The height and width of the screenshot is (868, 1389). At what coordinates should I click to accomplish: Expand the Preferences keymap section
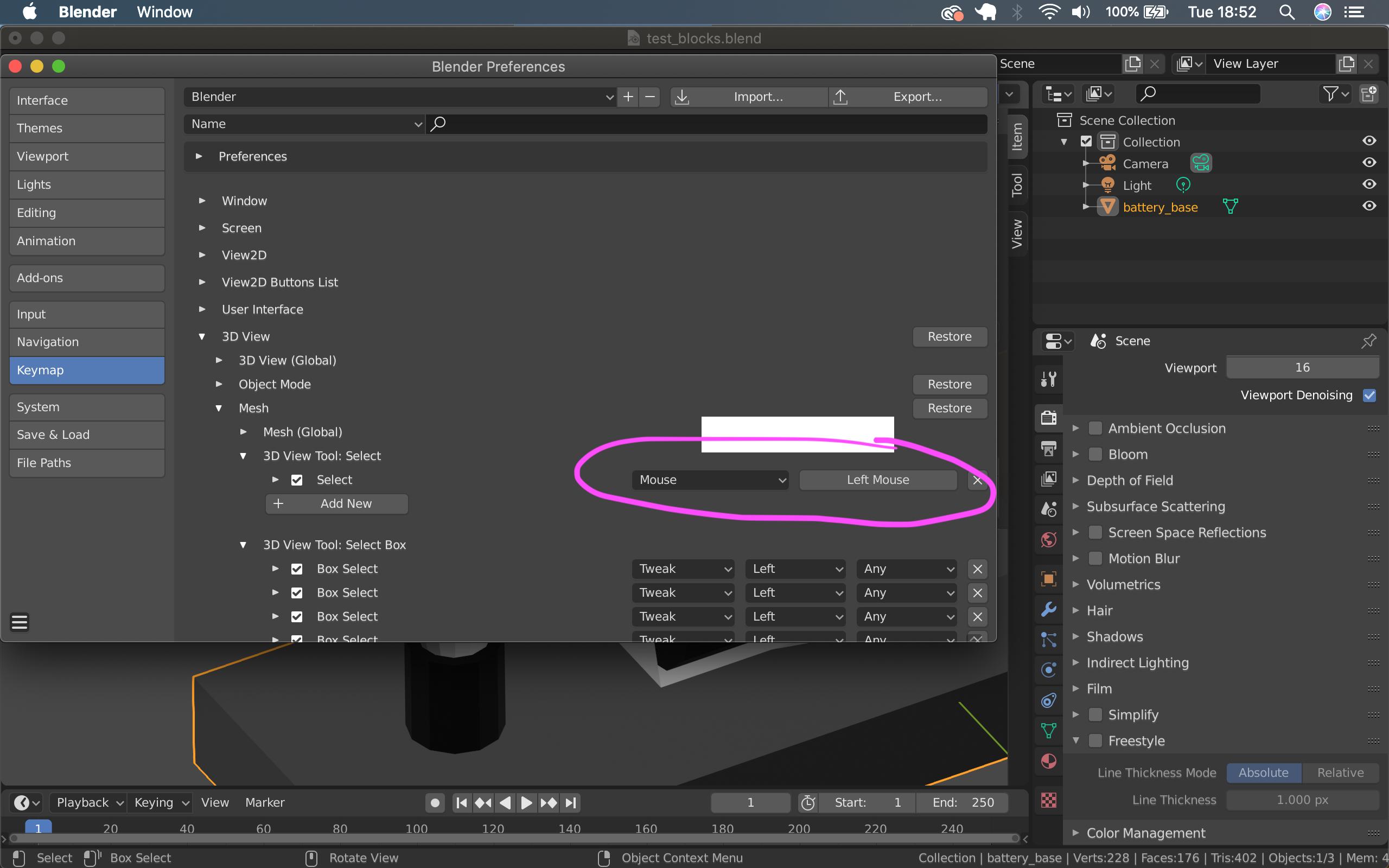(x=199, y=156)
